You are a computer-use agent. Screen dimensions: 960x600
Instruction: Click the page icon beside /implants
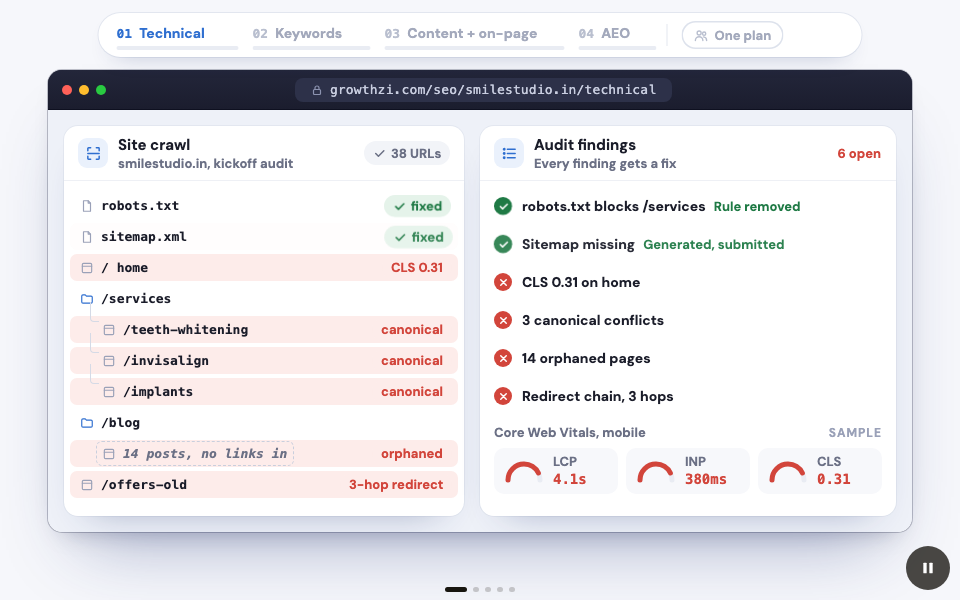click(x=109, y=392)
